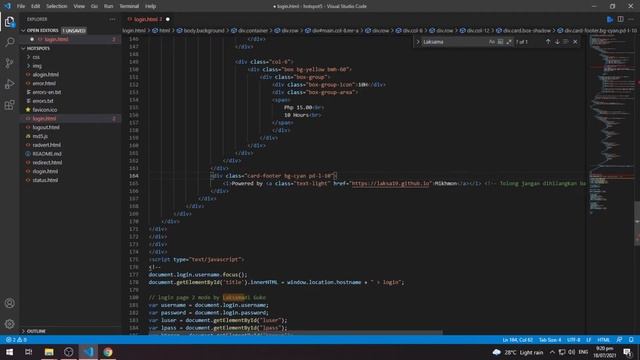Expand the replace toggle in find widget
Screen dimensions: 640x360
click(418, 42)
